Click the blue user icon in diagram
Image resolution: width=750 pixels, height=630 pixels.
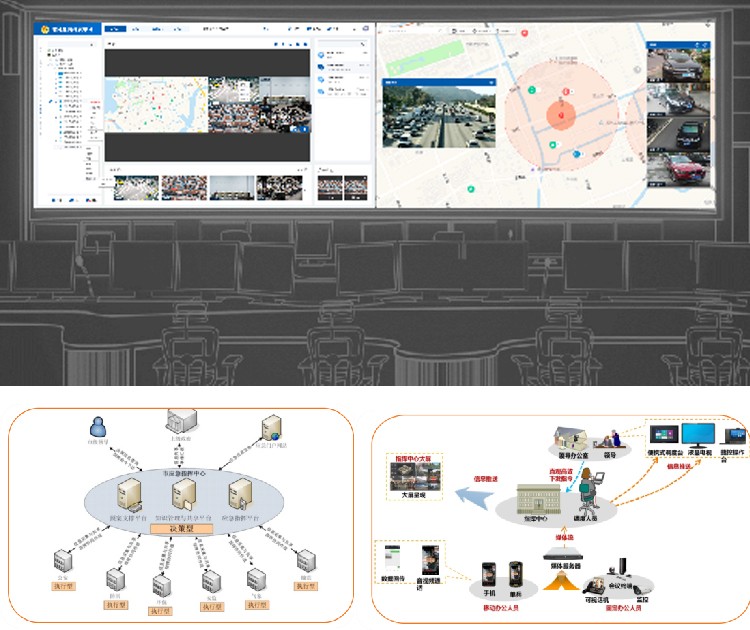(99, 426)
